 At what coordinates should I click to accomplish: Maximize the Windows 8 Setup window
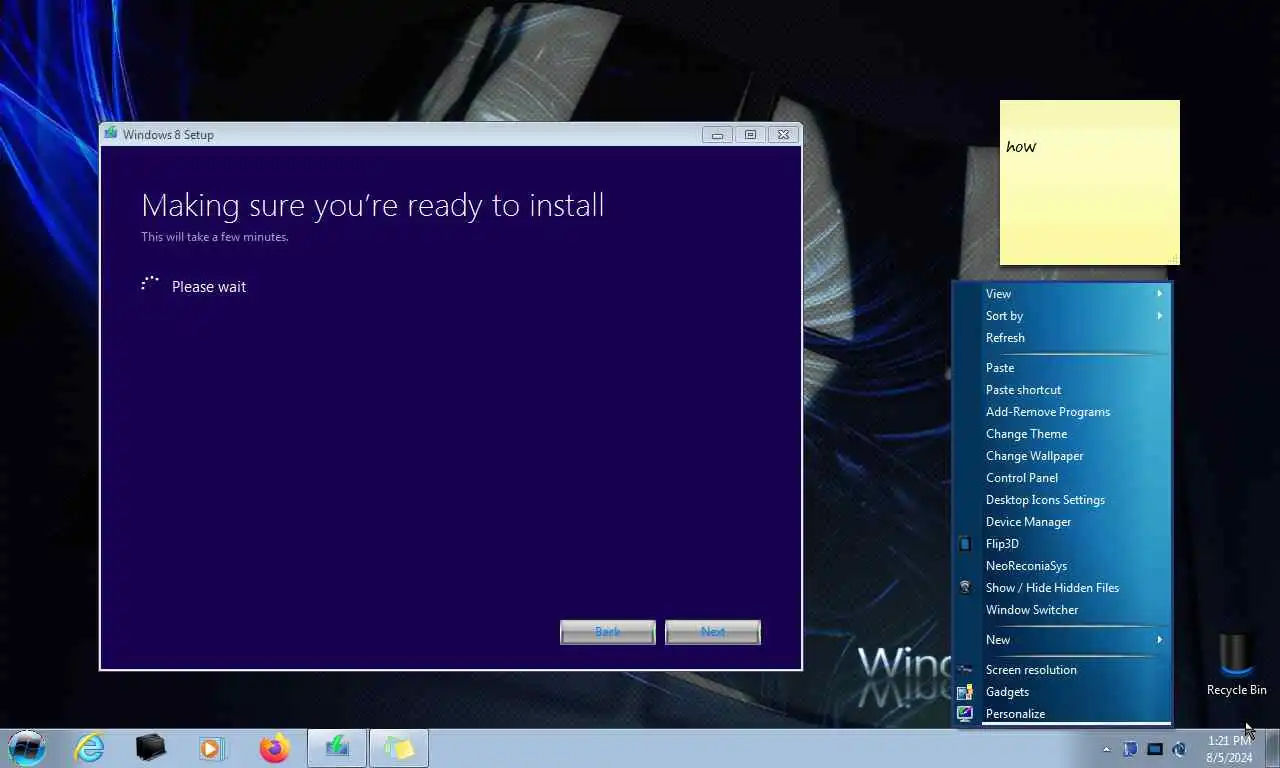click(x=750, y=135)
